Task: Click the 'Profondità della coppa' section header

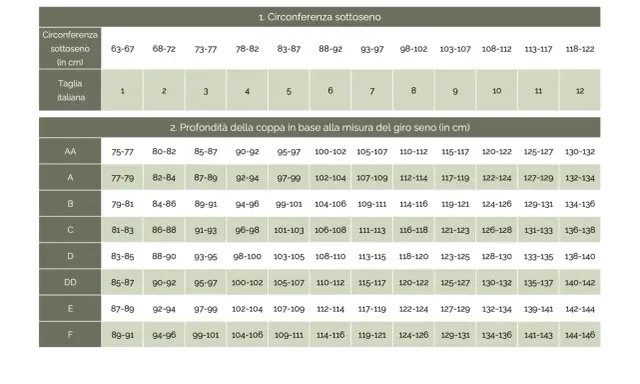Action: 320,127
